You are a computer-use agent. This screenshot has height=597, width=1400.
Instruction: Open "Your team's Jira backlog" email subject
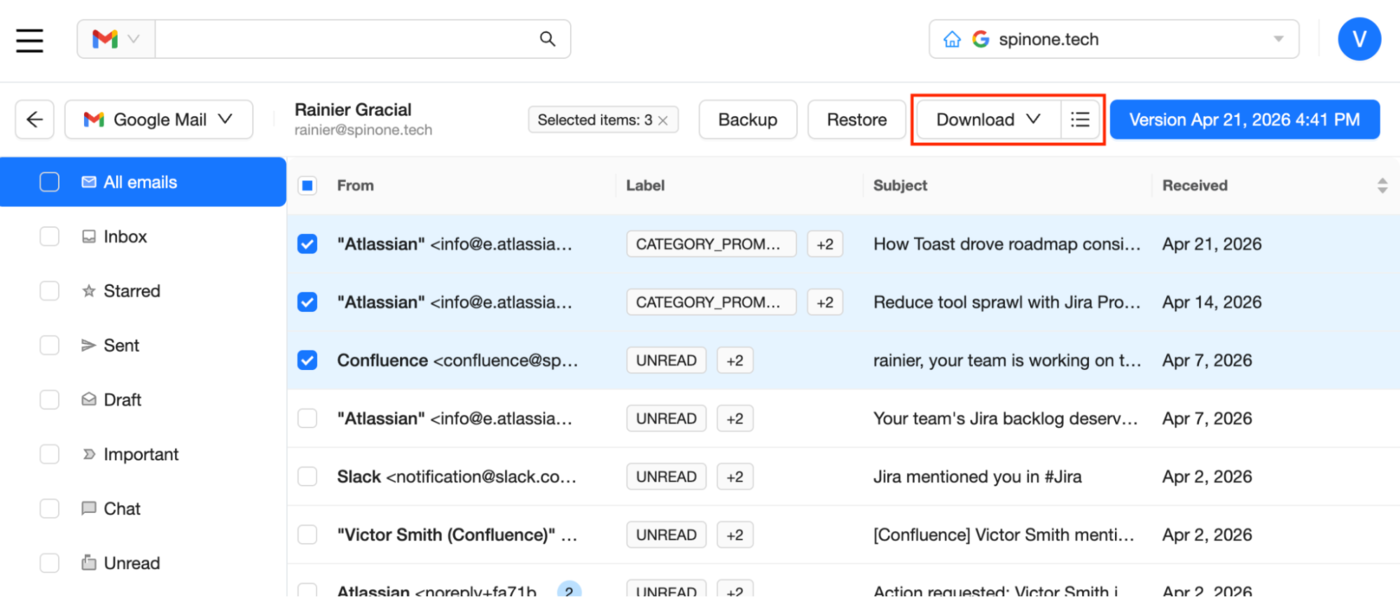coord(1006,419)
